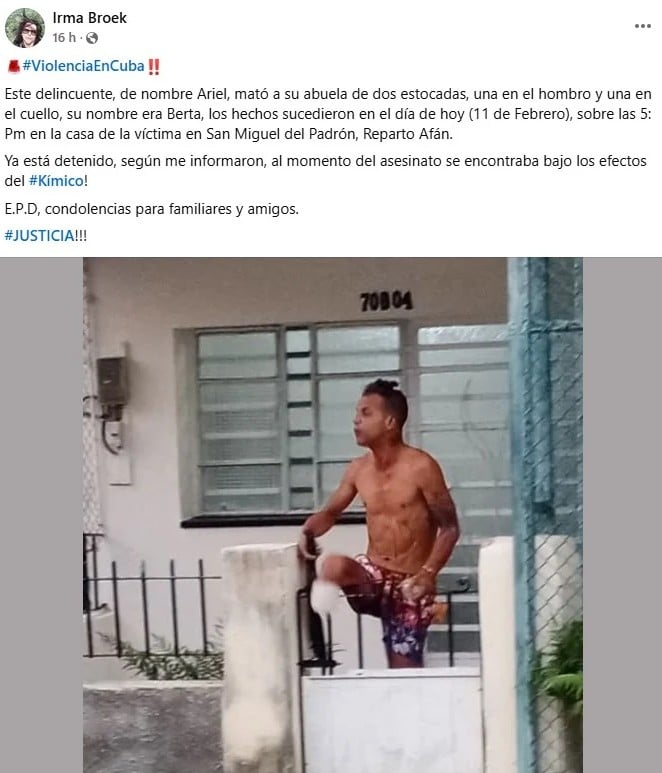Click house number 70B04 in photo
The image size is (662, 773).
click(x=386, y=301)
